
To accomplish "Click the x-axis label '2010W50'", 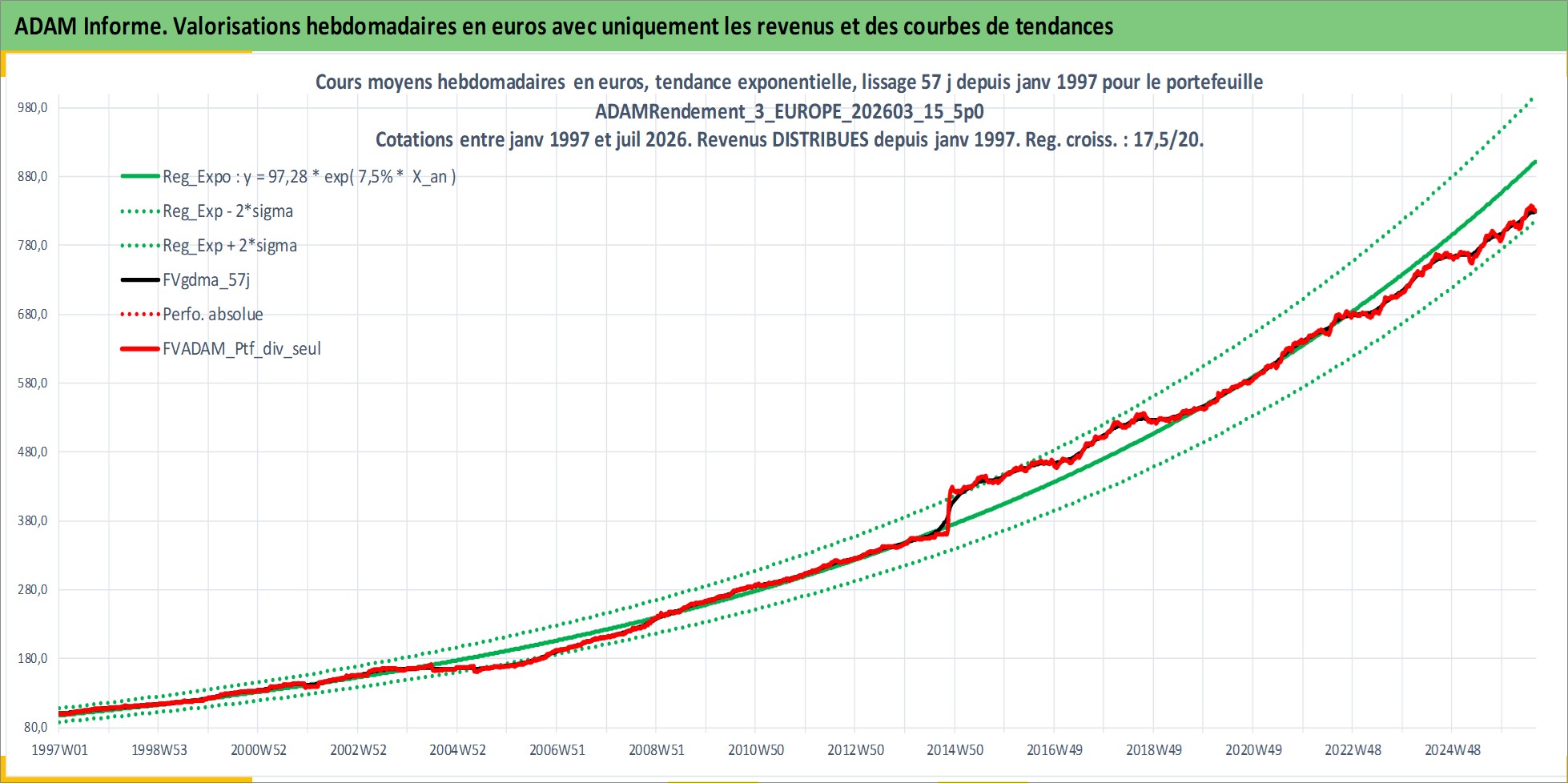I will point(756,750).
